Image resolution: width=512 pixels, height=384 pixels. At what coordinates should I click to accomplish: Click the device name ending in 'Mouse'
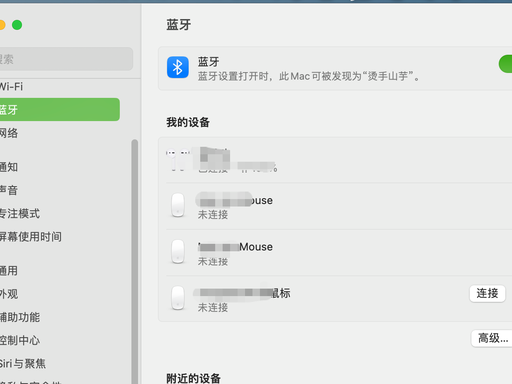tap(235, 247)
